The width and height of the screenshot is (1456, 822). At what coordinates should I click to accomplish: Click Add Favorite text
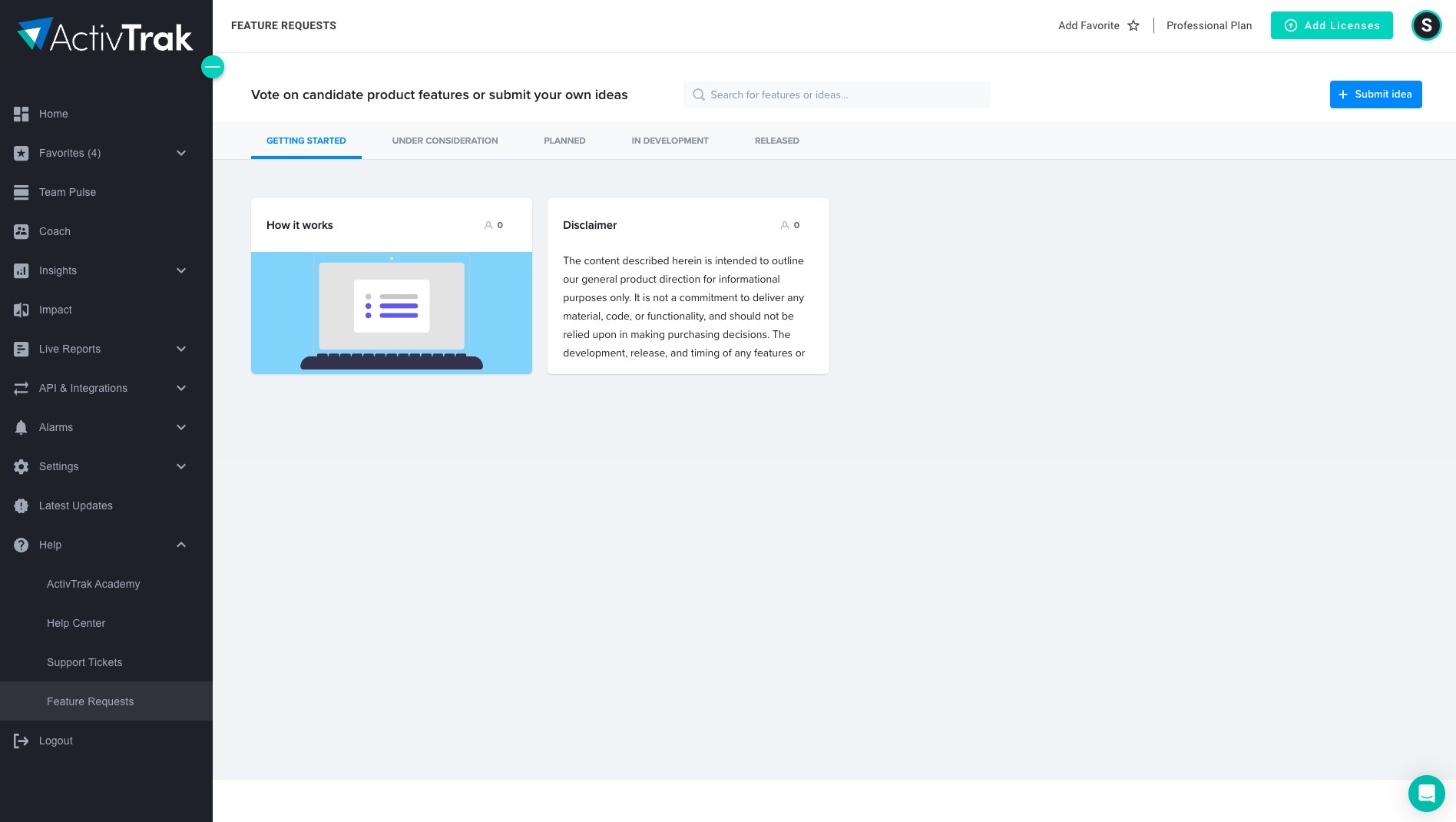(x=1088, y=25)
